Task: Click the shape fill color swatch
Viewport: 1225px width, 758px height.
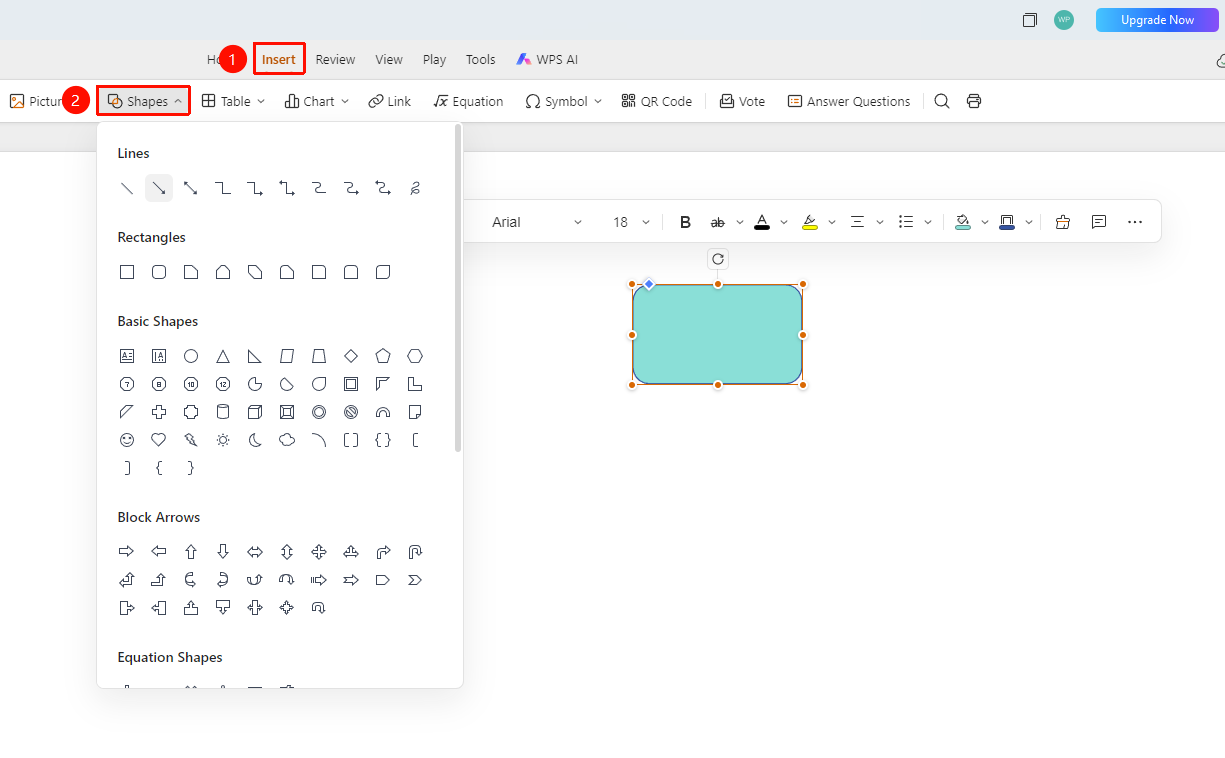Action: pos(963,222)
